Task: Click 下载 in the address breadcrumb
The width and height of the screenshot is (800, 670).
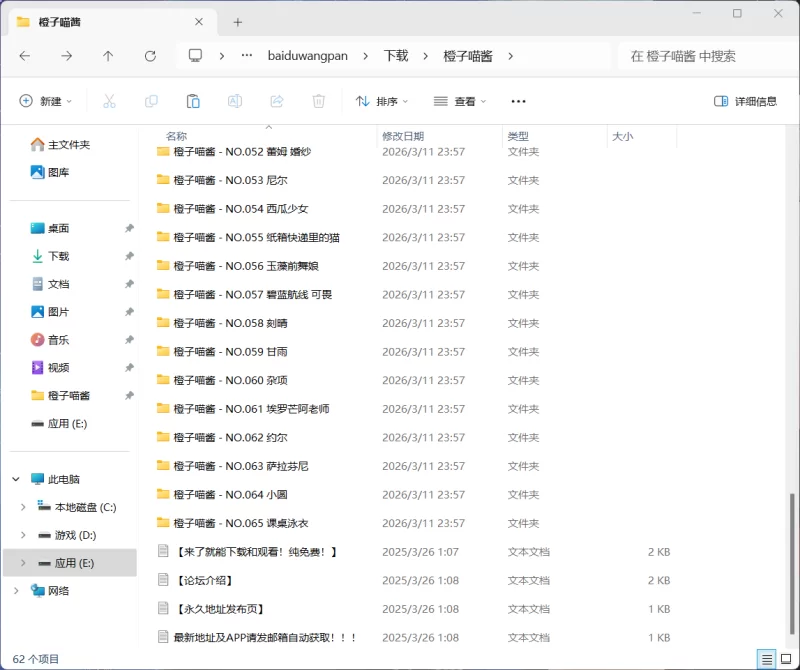Action: (396, 56)
